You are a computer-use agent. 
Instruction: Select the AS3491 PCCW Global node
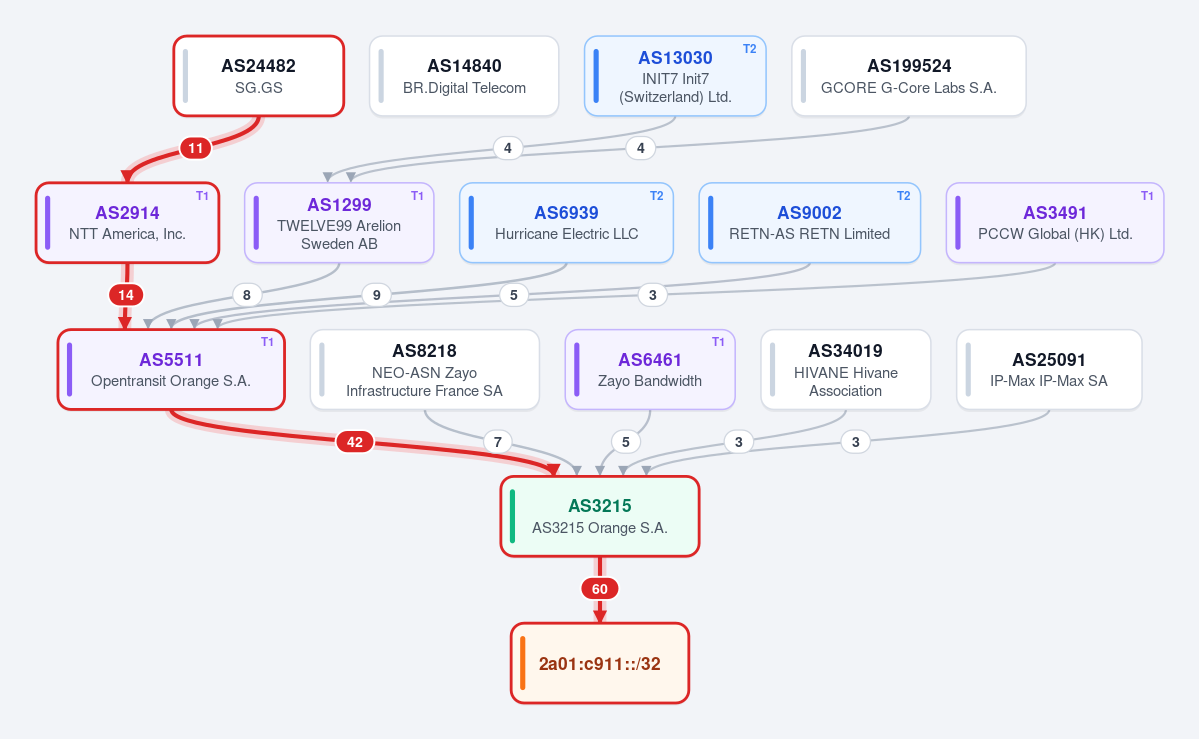1055,223
